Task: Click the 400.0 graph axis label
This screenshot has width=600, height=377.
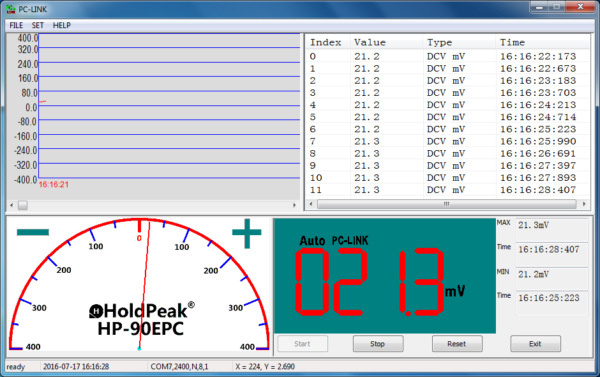Action: (x=28, y=38)
